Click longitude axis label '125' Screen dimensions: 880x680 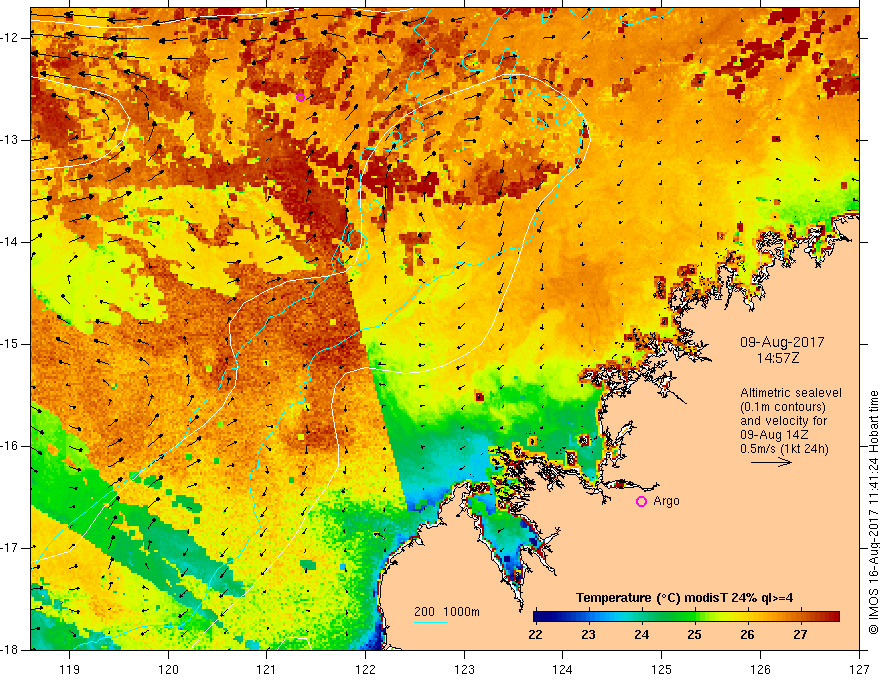click(661, 669)
